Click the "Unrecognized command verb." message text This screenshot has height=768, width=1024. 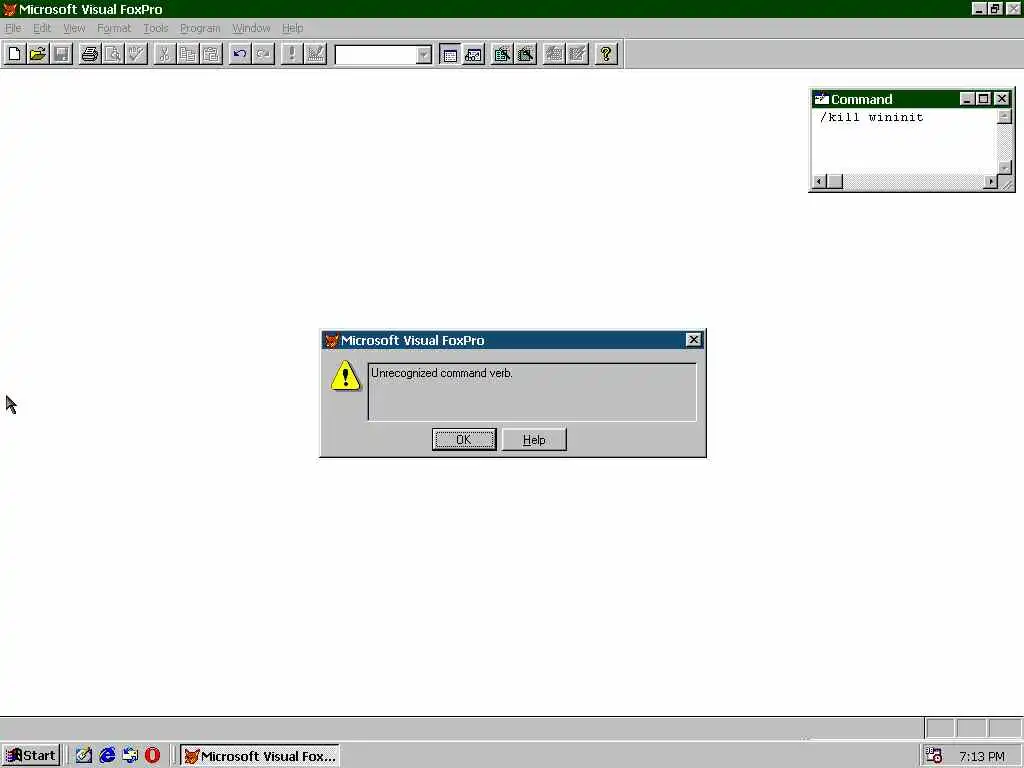(x=441, y=373)
